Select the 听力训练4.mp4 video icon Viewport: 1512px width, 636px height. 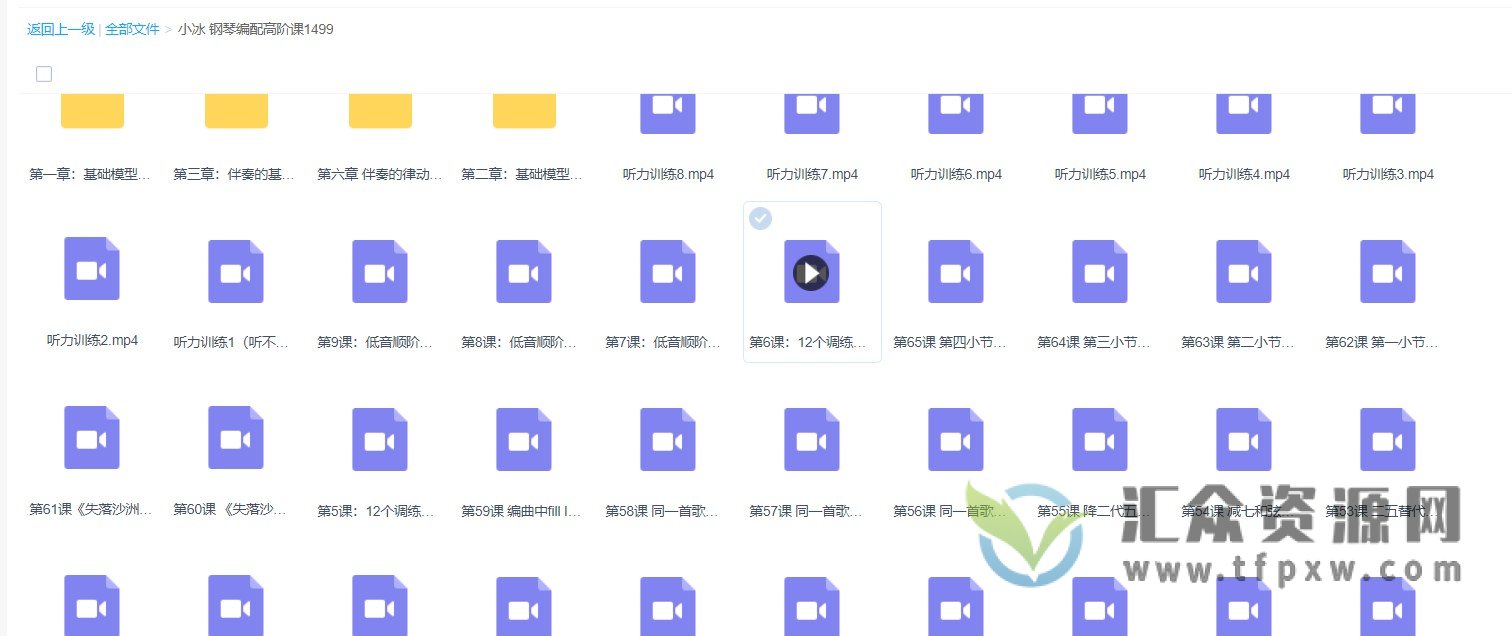pyautogui.click(x=1243, y=110)
